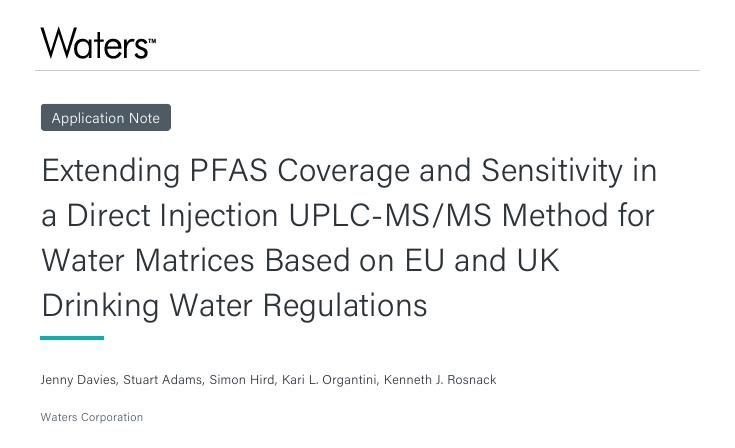Click Drinking Water Regulations title line

pyautogui.click(x=234, y=306)
